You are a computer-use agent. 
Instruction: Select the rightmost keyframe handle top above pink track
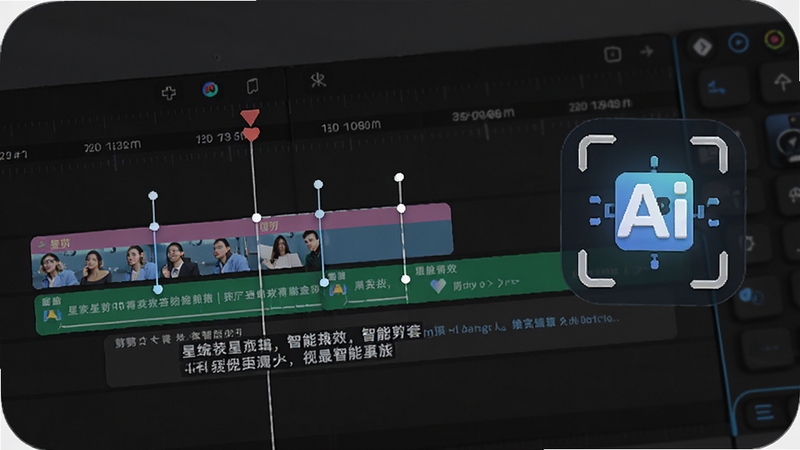click(399, 177)
